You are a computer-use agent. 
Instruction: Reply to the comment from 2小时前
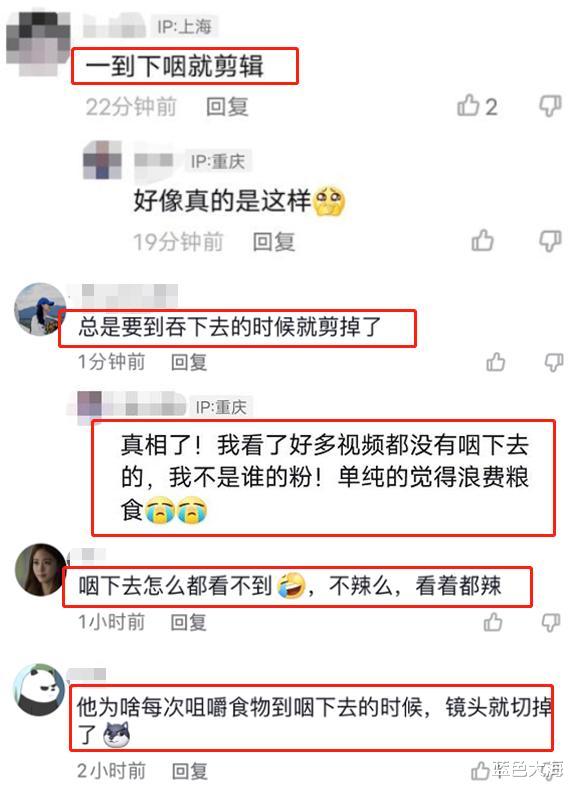pyautogui.click(x=189, y=771)
